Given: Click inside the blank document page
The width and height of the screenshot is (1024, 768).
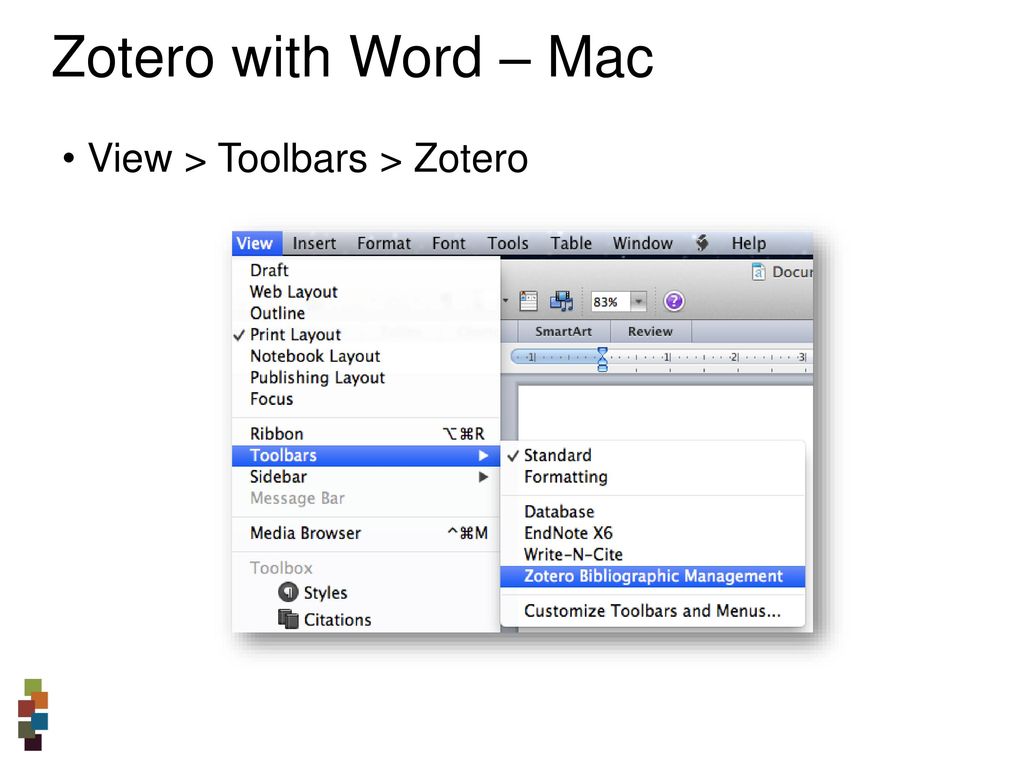Looking at the screenshot, I should point(665,413).
